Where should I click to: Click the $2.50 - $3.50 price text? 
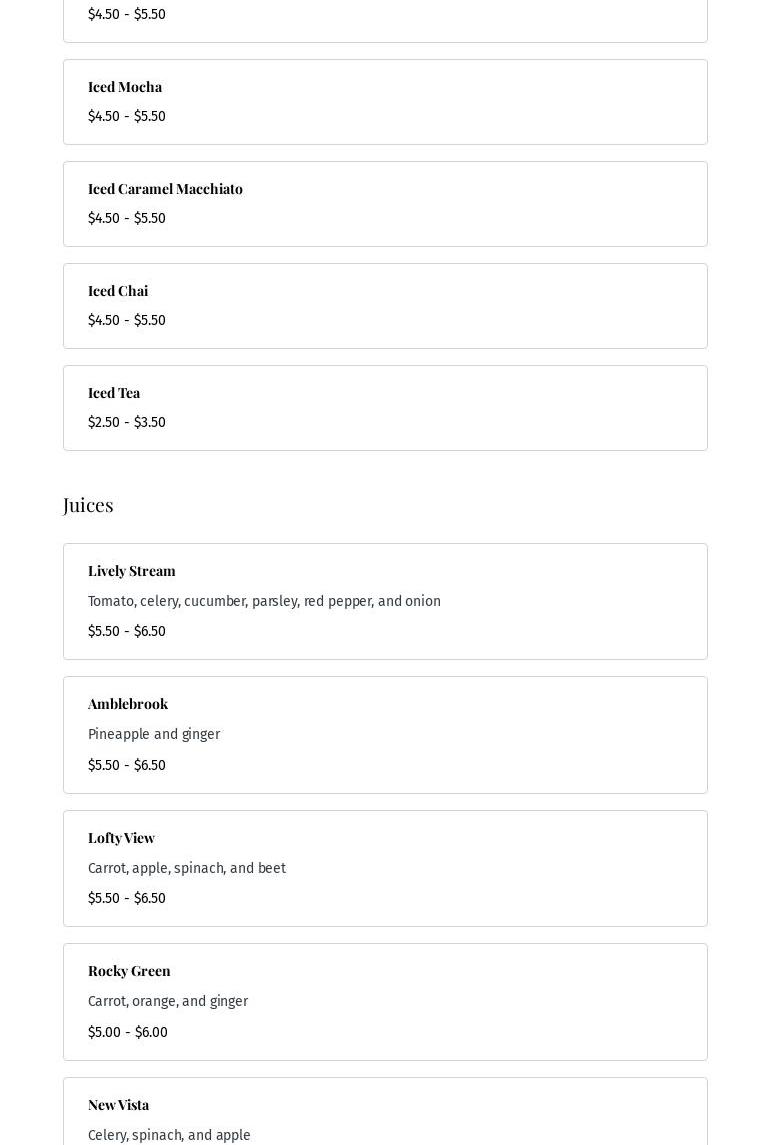point(127,423)
